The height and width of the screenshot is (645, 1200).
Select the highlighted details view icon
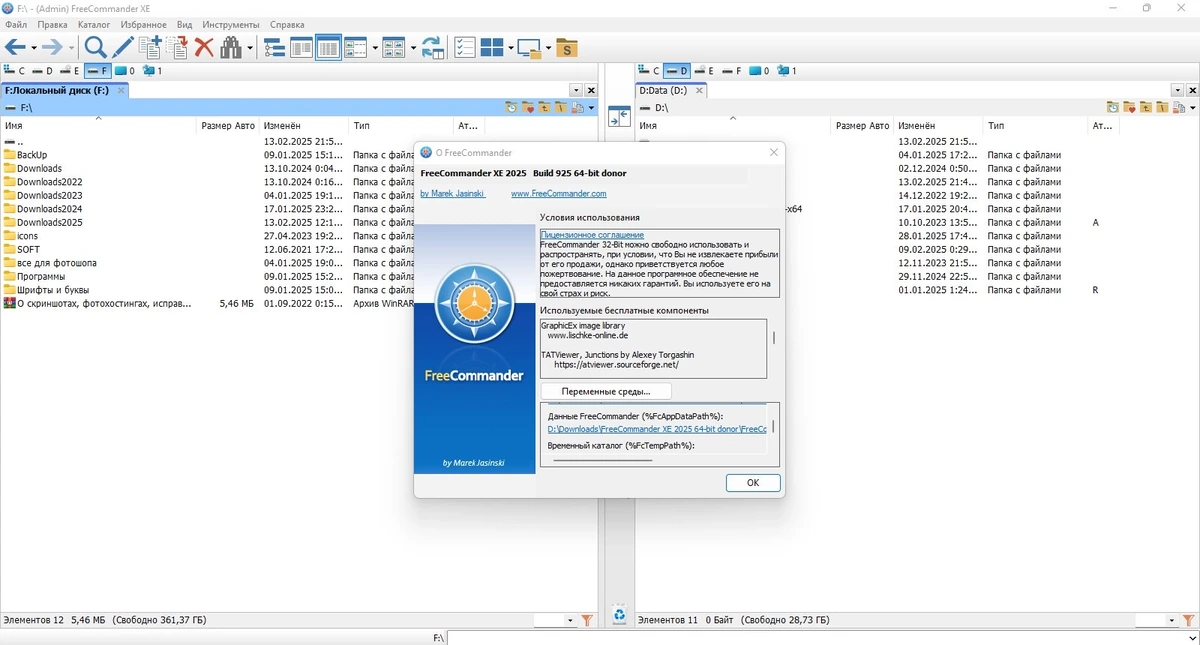click(x=328, y=47)
